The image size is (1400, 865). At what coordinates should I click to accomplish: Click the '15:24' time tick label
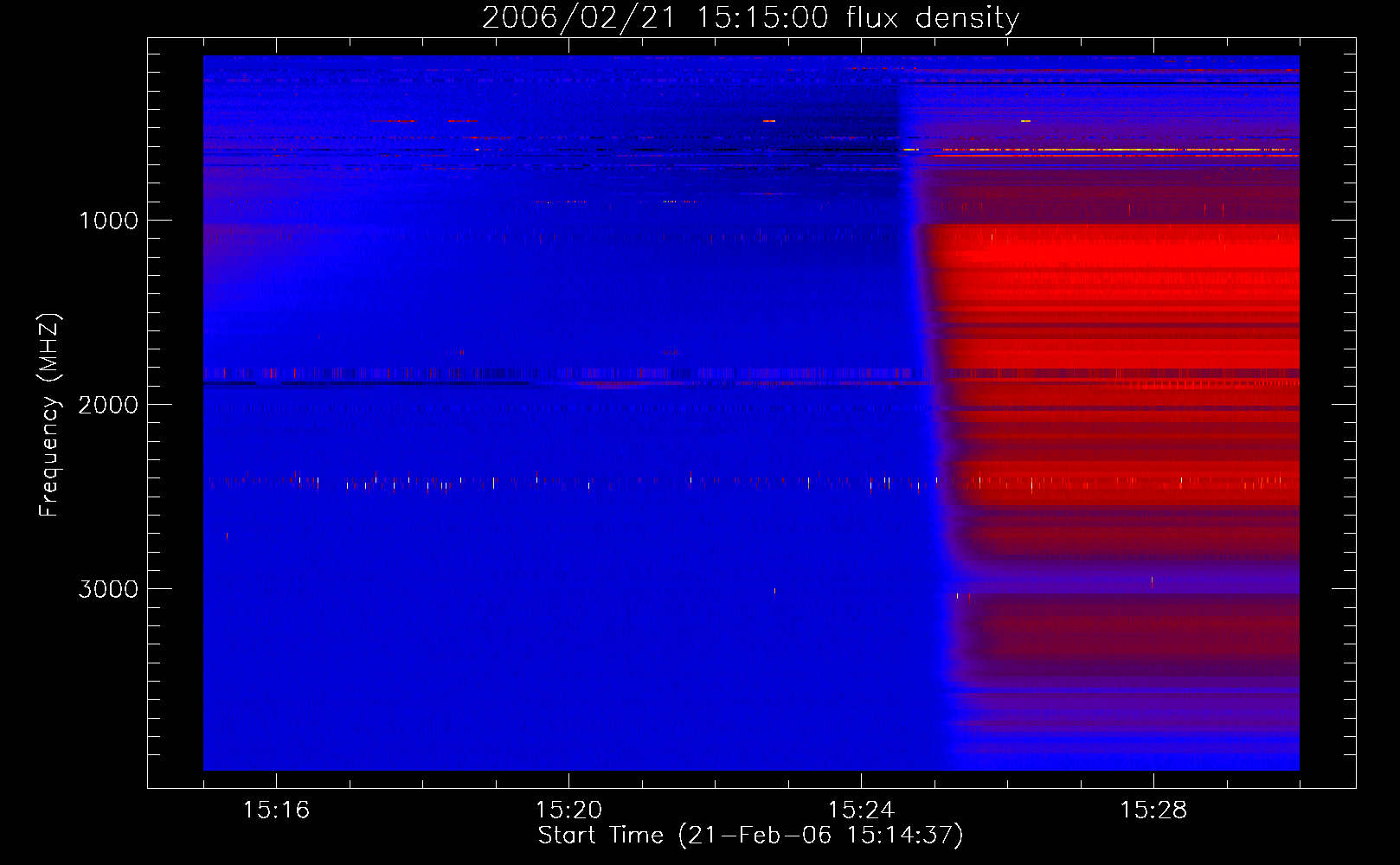861,810
